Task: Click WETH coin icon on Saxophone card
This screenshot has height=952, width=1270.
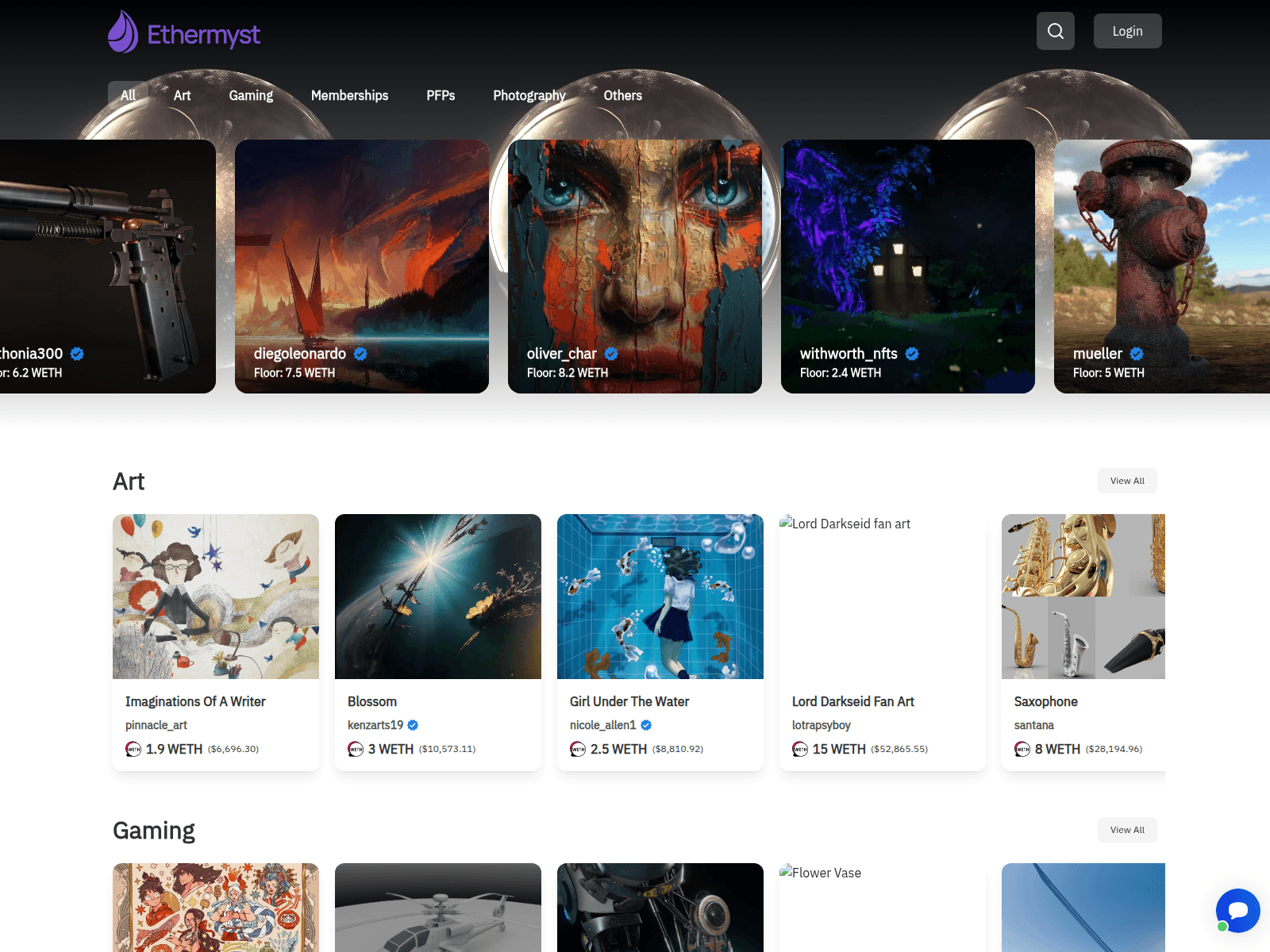Action: click(1022, 749)
